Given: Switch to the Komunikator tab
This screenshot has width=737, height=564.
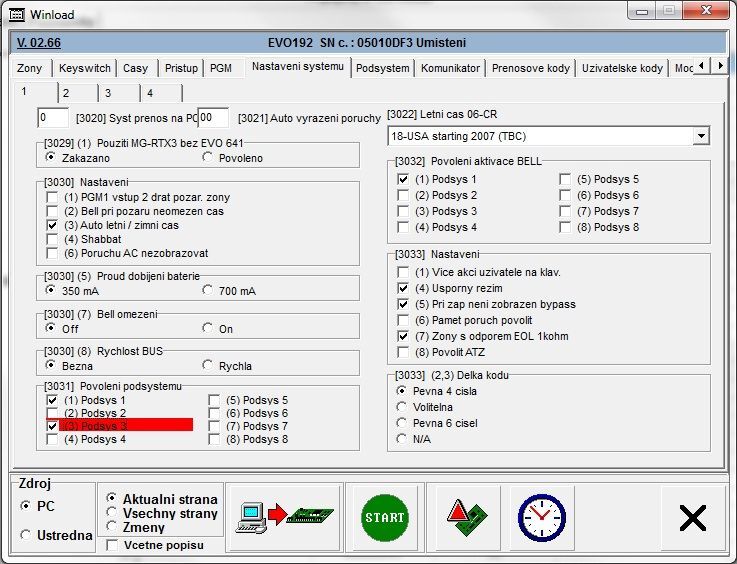Looking at the screenshot, I should coord(450,68).
